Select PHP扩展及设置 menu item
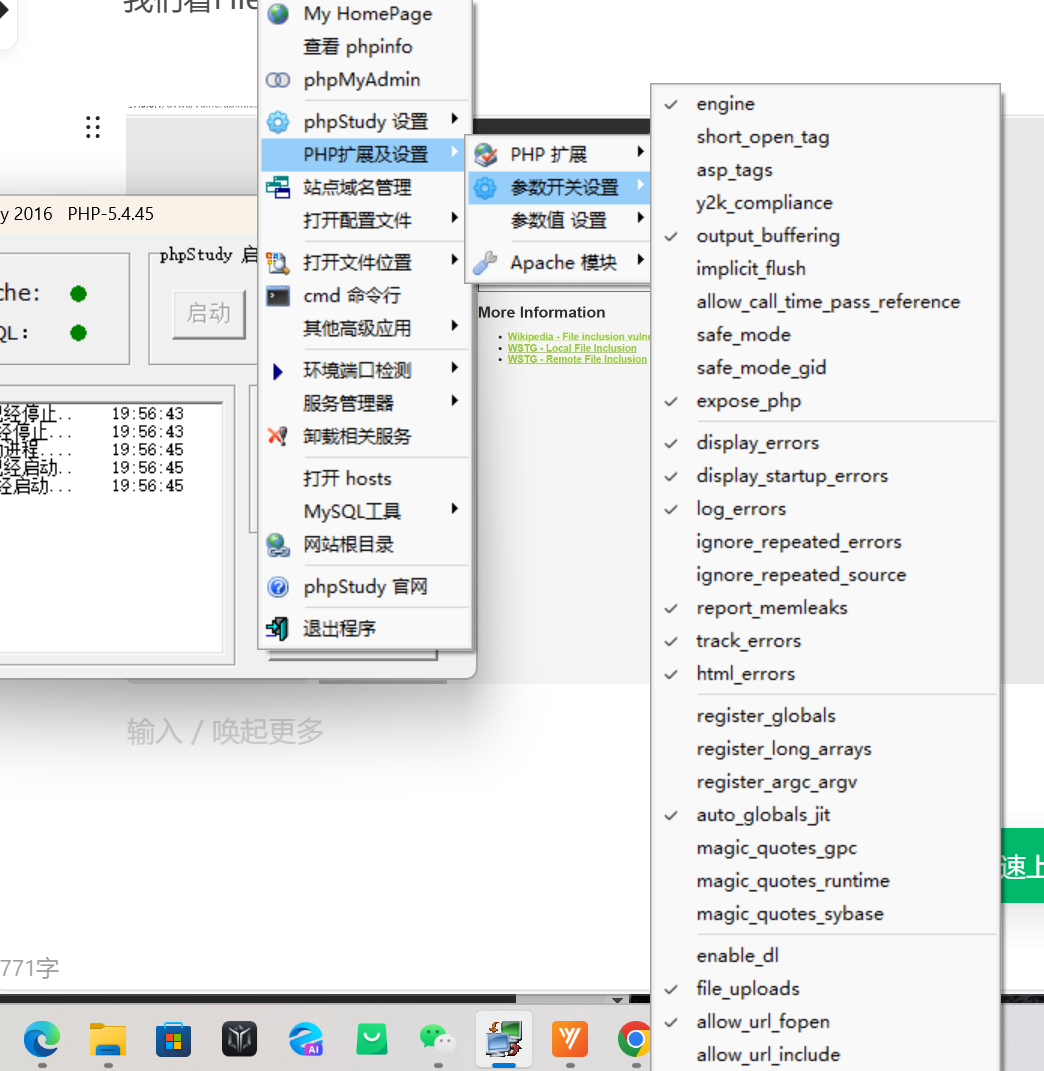This screenshot has height=1071, width=1044. point(366,154)
